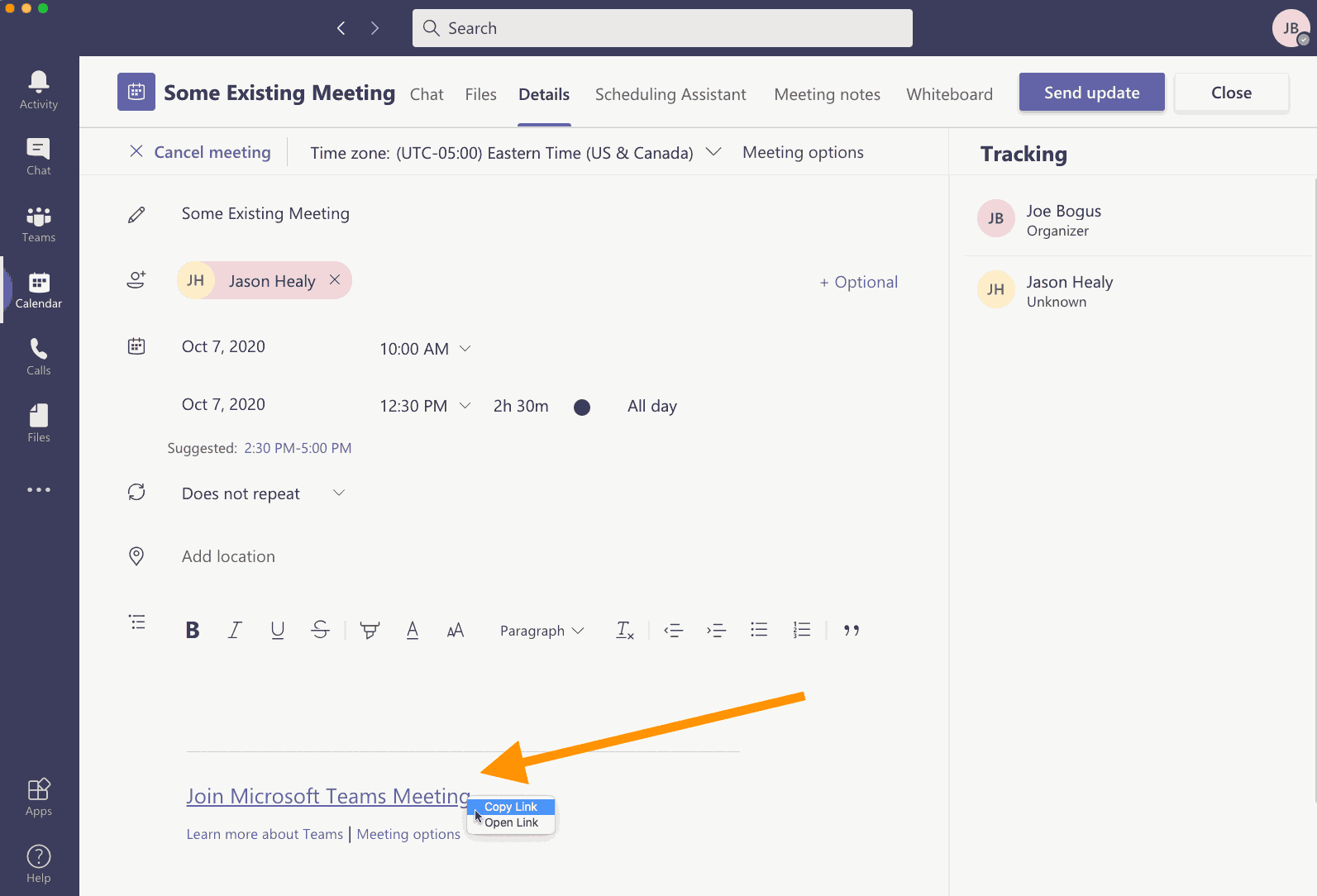This screenshot has height=896, width=1317.
Task: Click the Add location field
Action: (x=228, y=556)
